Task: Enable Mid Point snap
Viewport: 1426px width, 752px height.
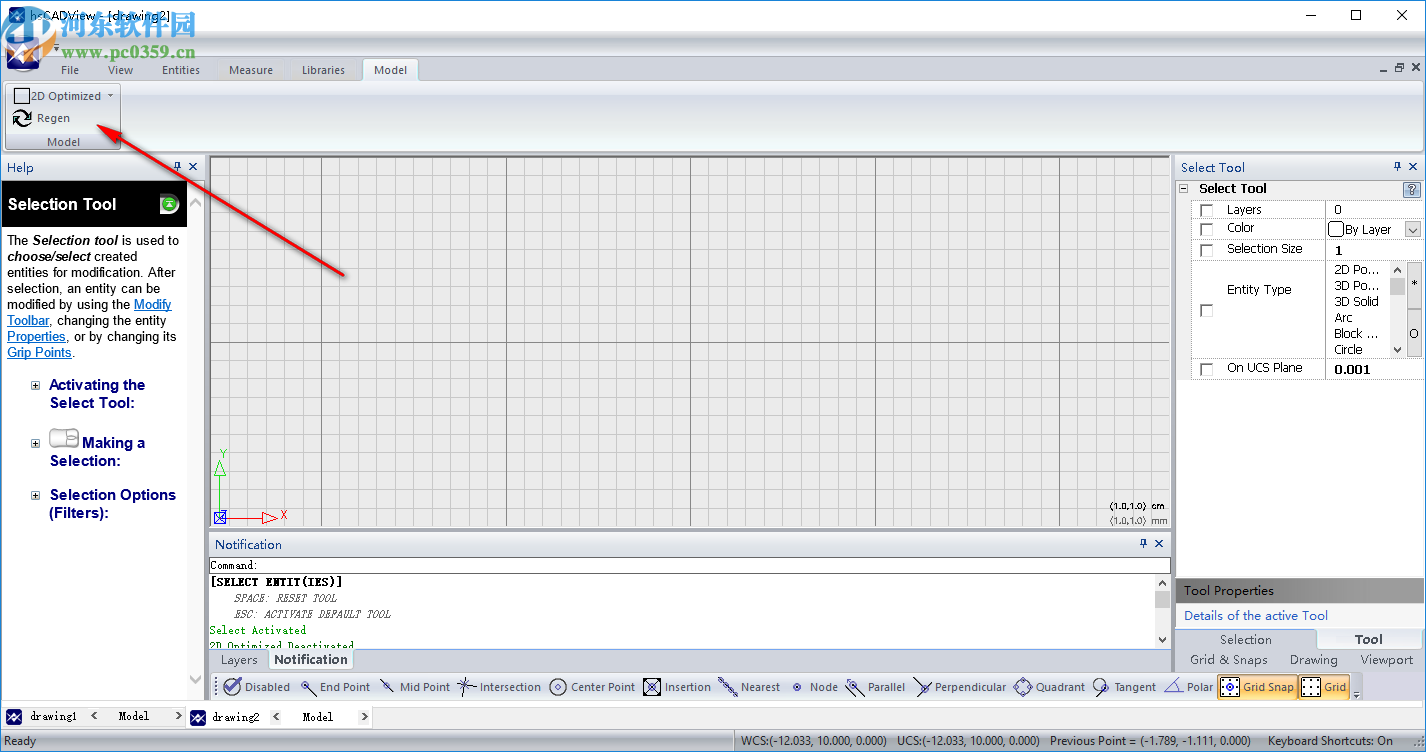Action: (x=414, y=687)
